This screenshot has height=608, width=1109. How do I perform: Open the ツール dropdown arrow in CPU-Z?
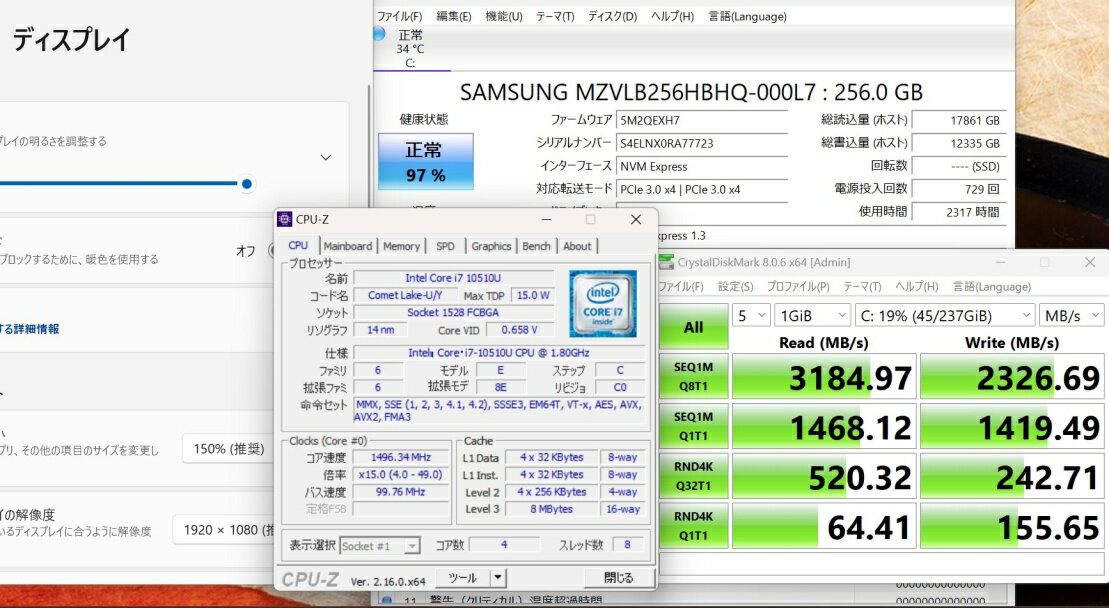coord(498,578)
